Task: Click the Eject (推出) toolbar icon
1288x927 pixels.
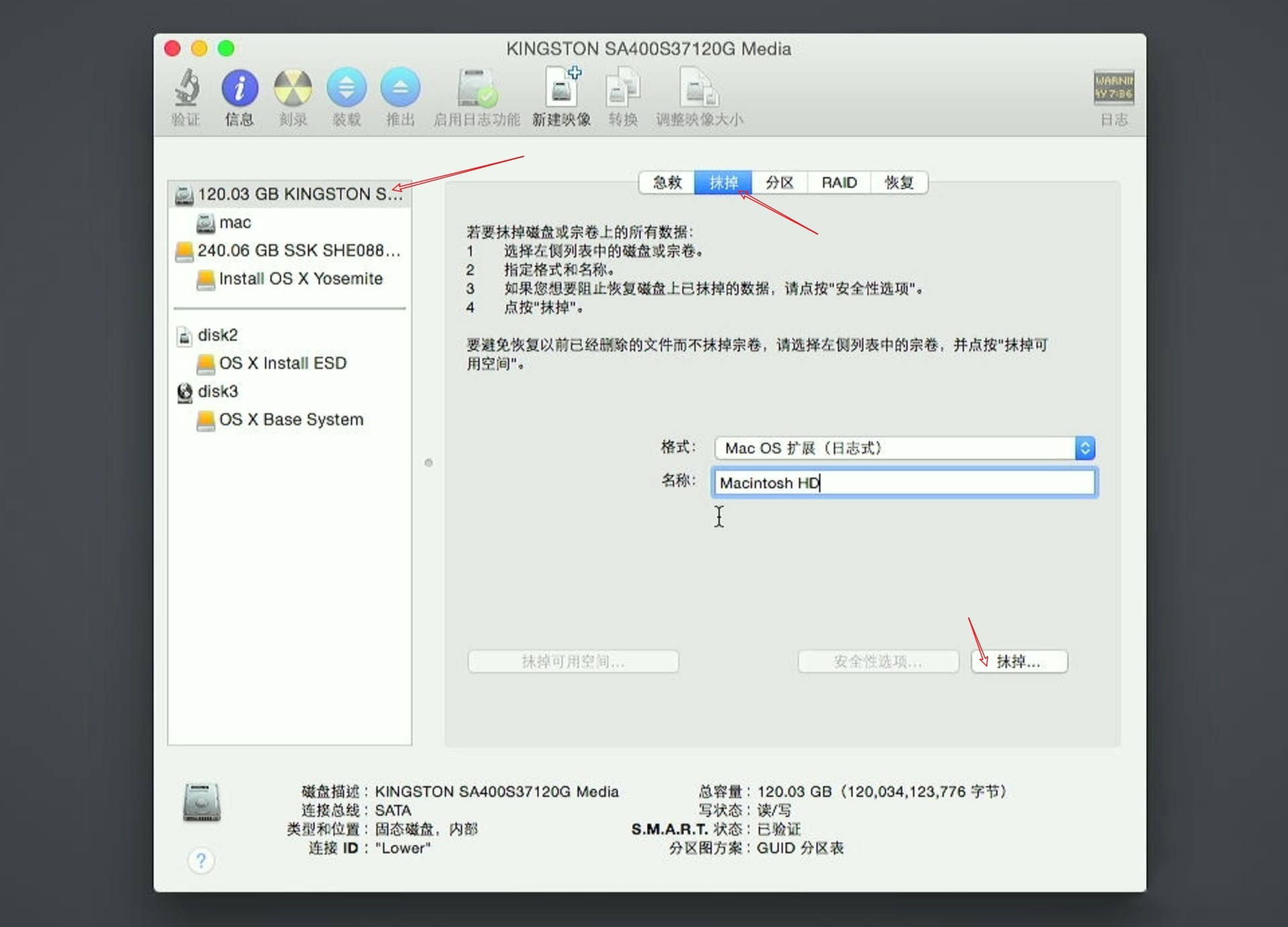Action: (400, 89)
